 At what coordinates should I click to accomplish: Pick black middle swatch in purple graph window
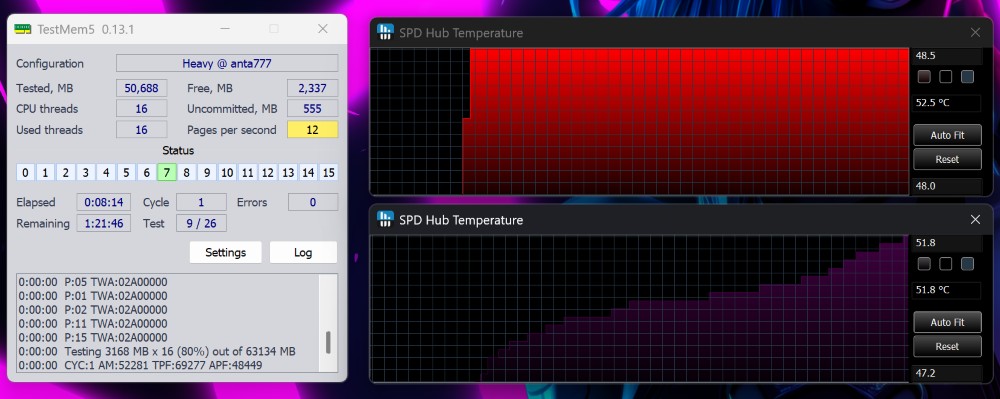coord(946,263)
